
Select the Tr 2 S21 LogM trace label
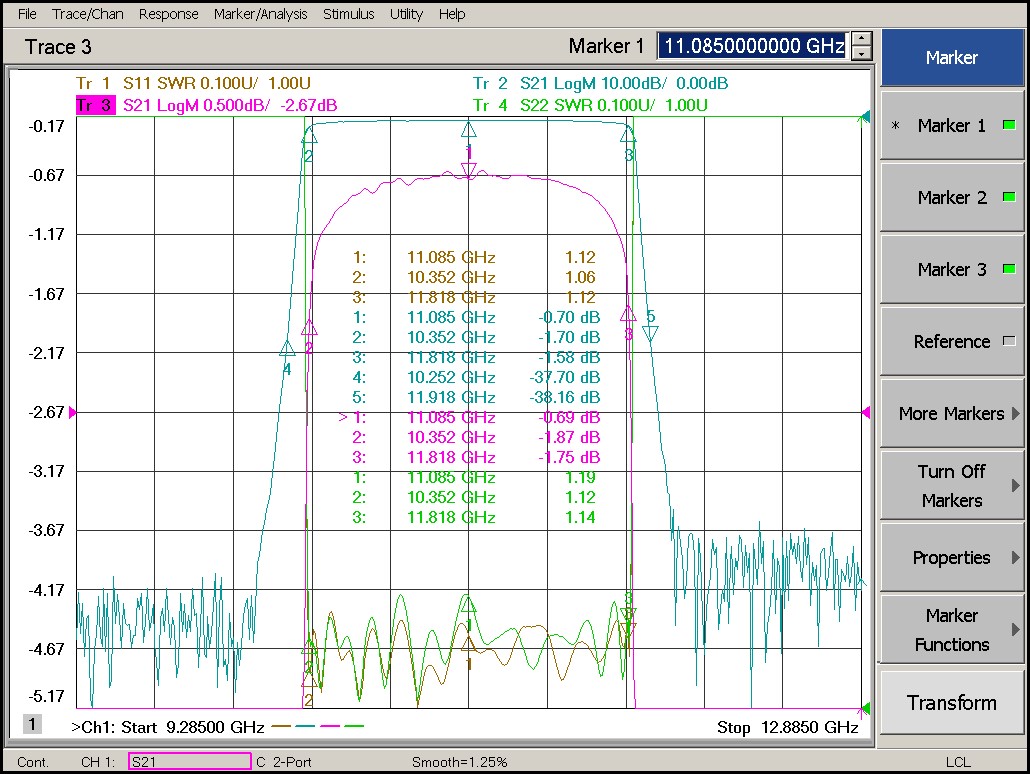(600, 83)
